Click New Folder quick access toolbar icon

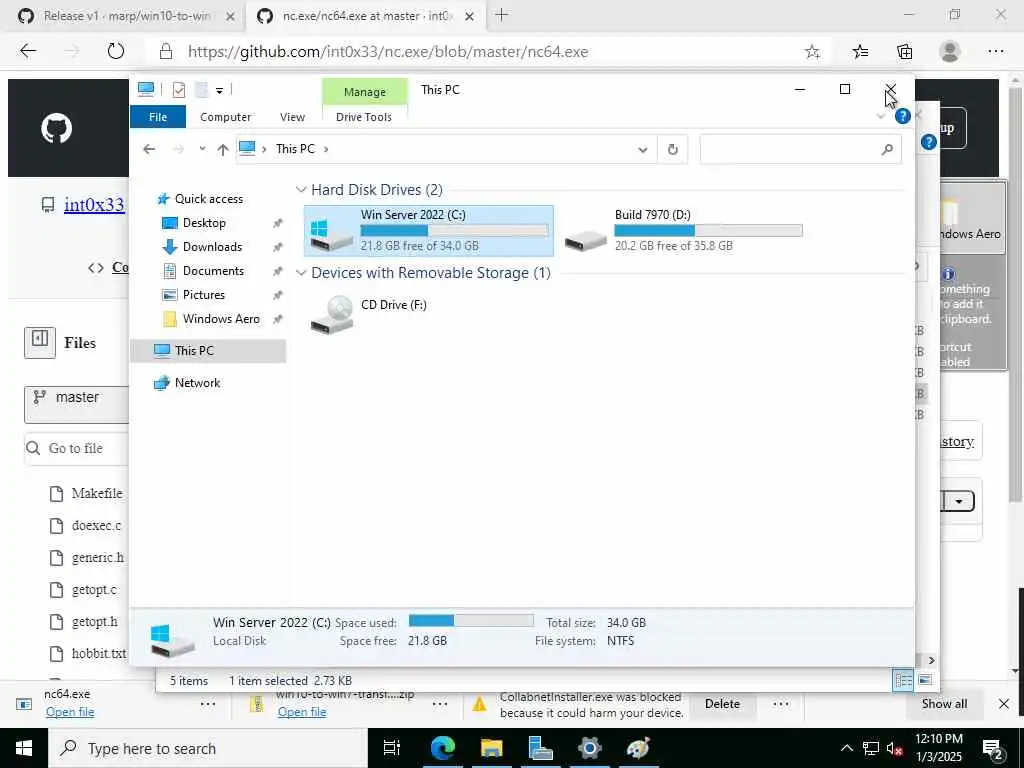click(202, 89)
